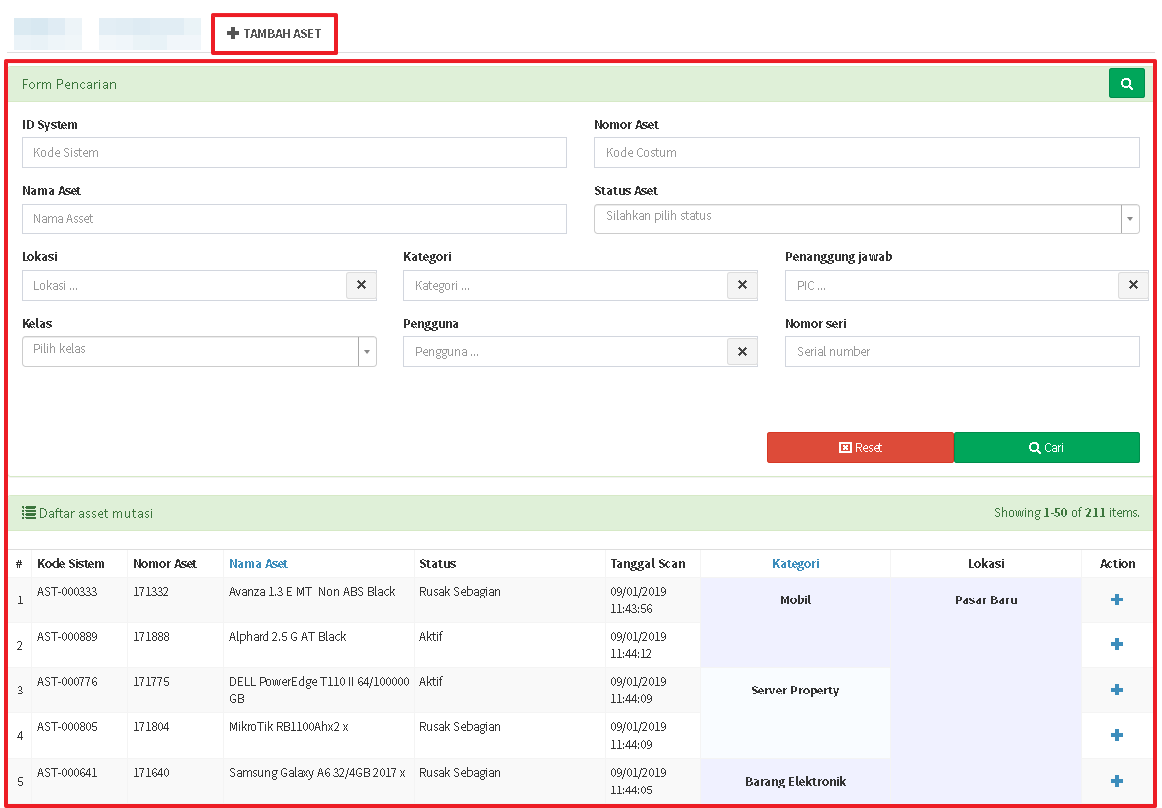Clear the Lokasi field with its X icon
This screenshot has height=808, width=1162.
pyautogui.click(x=361, y=285)
